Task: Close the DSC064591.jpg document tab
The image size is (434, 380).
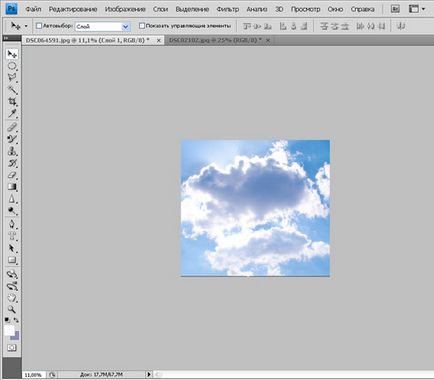Action: coord(159,40)
